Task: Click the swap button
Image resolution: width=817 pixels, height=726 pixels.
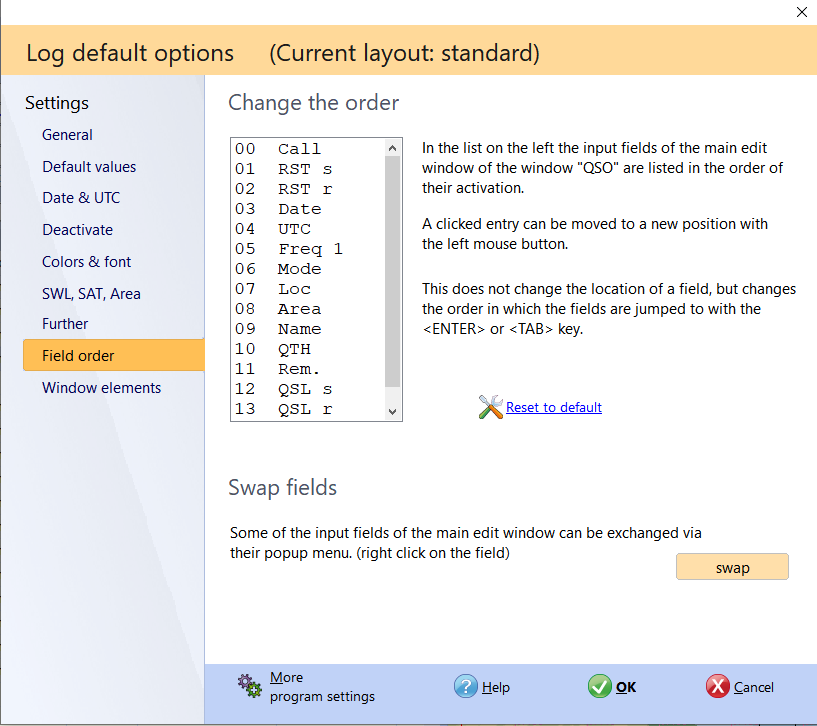Action: click(x=732, y=567)
